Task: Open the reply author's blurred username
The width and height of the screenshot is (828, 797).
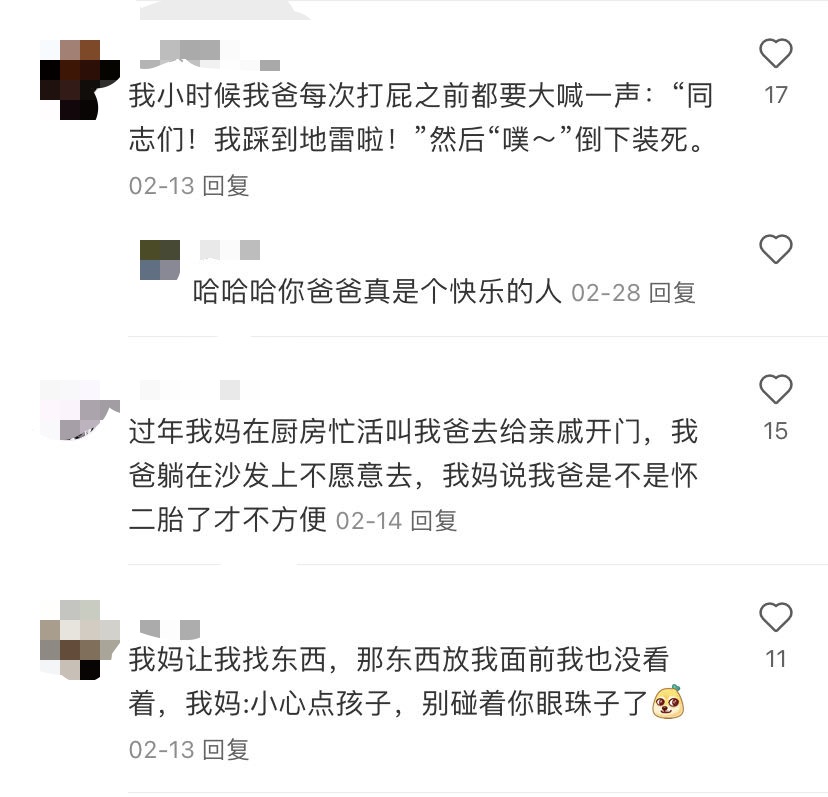Action: (230, 250)
